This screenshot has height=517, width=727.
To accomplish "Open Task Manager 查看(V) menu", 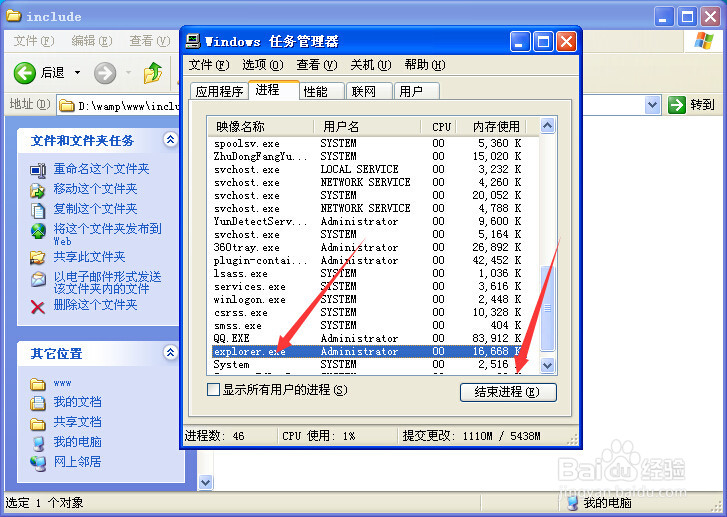I will click(x=317, y=65).
